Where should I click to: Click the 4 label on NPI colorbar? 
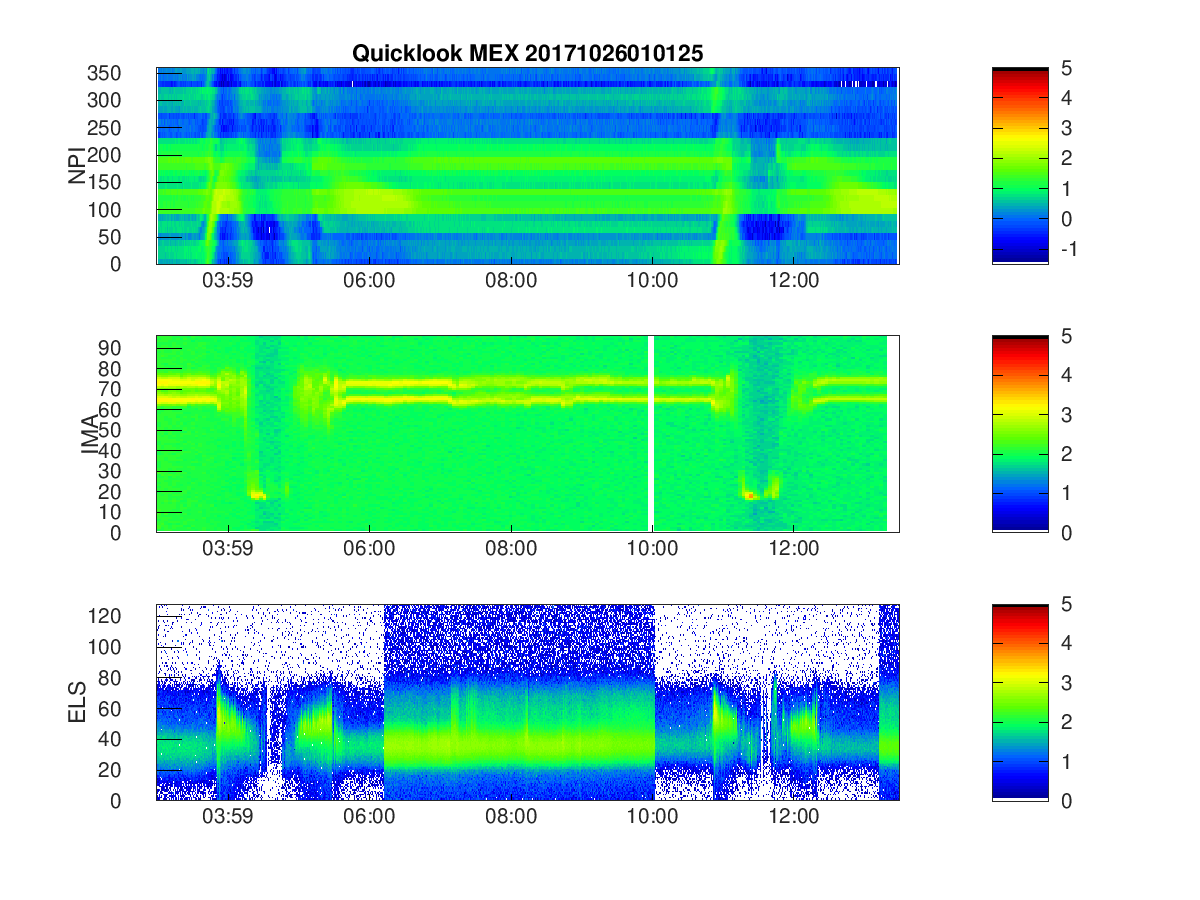pyautogui.click(x=1065, y=98)
